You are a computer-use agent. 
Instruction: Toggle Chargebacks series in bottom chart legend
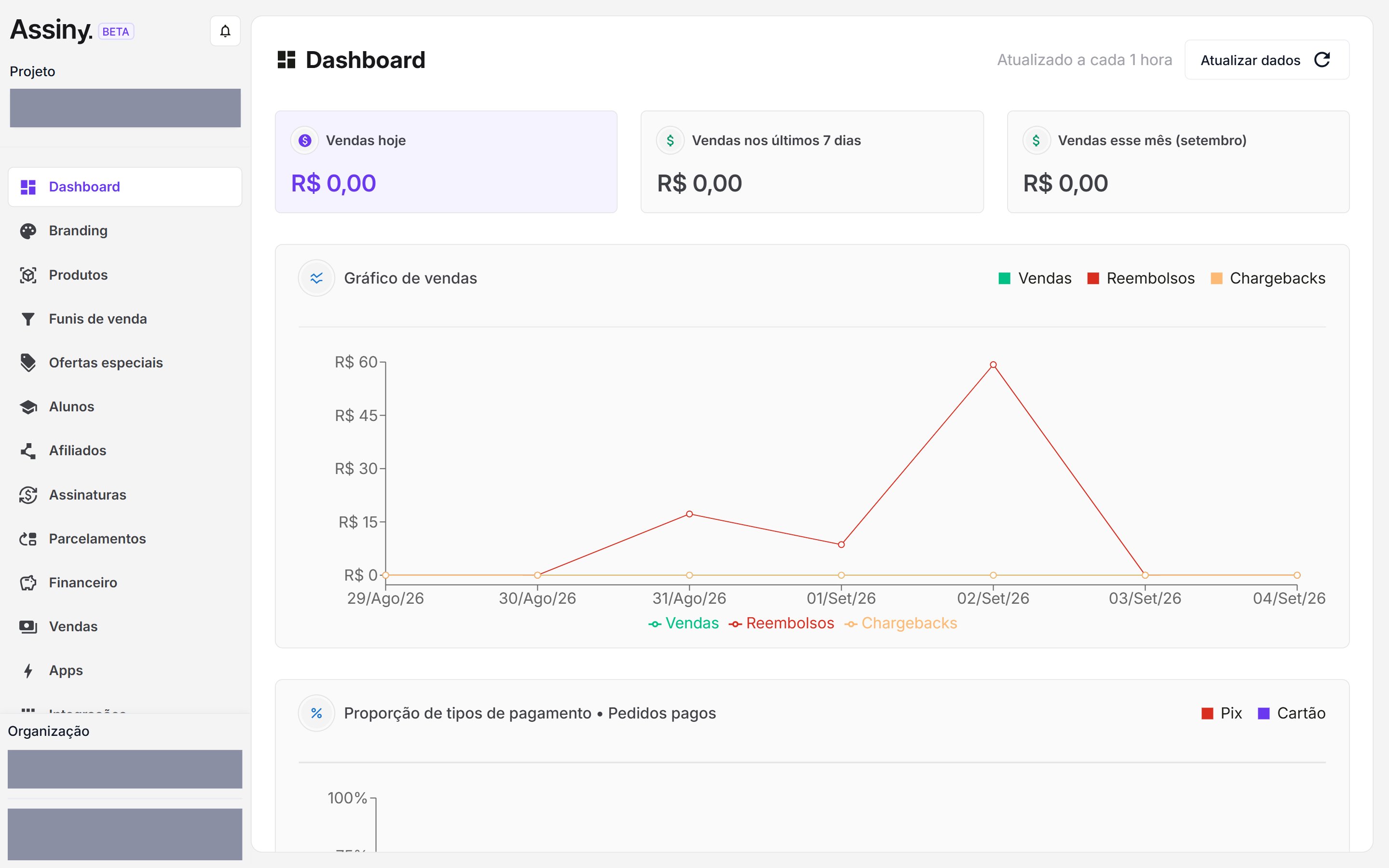900,624
